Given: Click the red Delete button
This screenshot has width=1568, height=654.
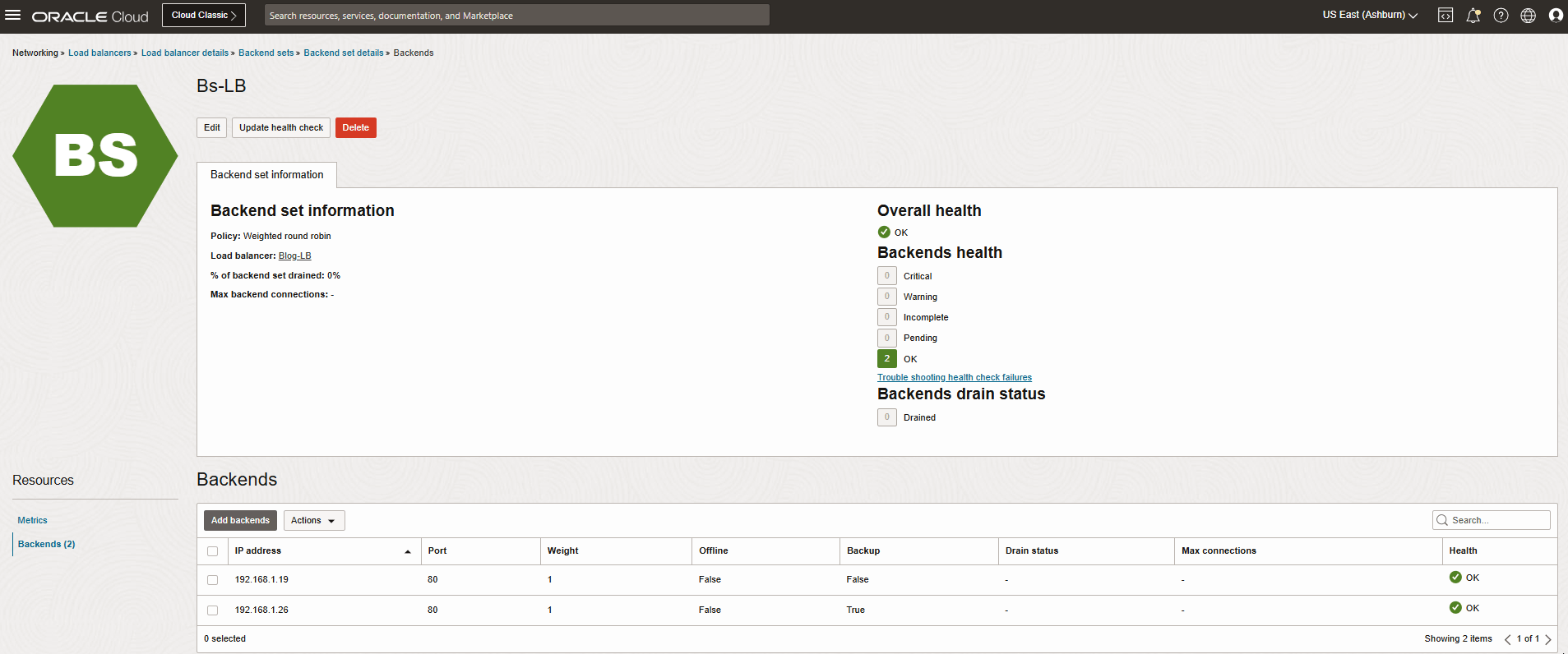Looking at the screenshot, I should click(x=355, y=128).
